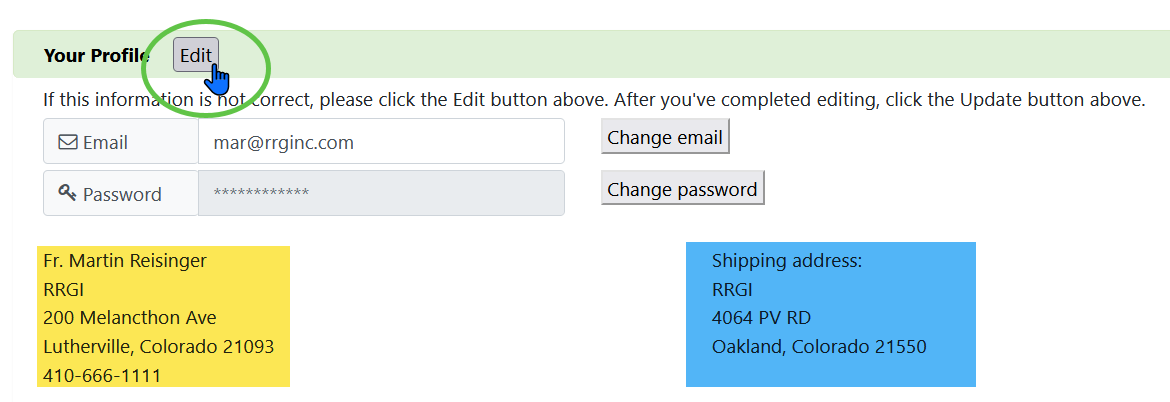The width and height of the screenshot is (1170, 402).
Task: Click the 4064 PV RD shipping line
Action: pos(761,318)
